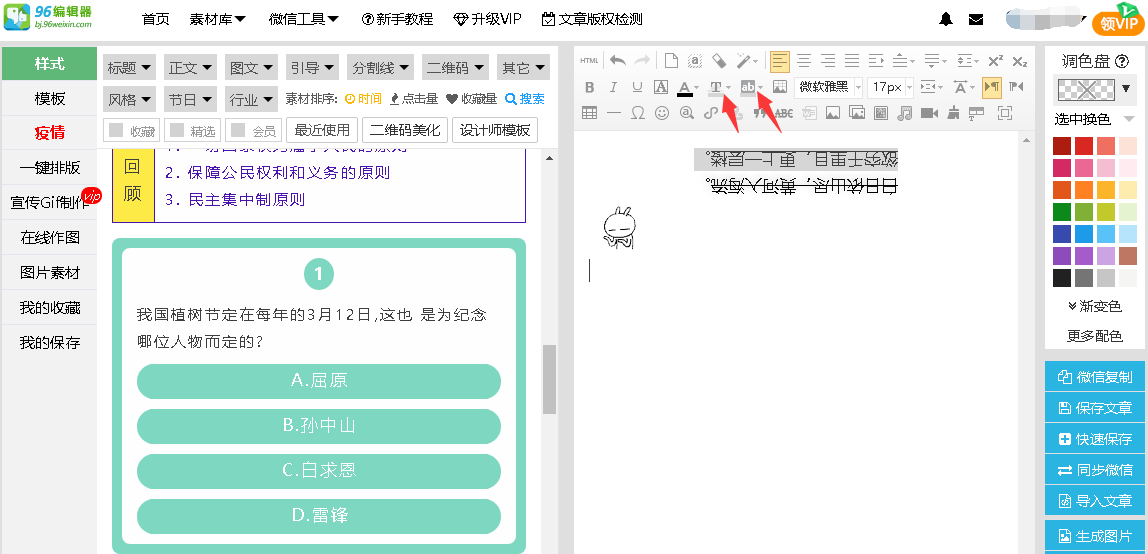
Task: Insert a special character (Omega icon)
Action: 638,113
